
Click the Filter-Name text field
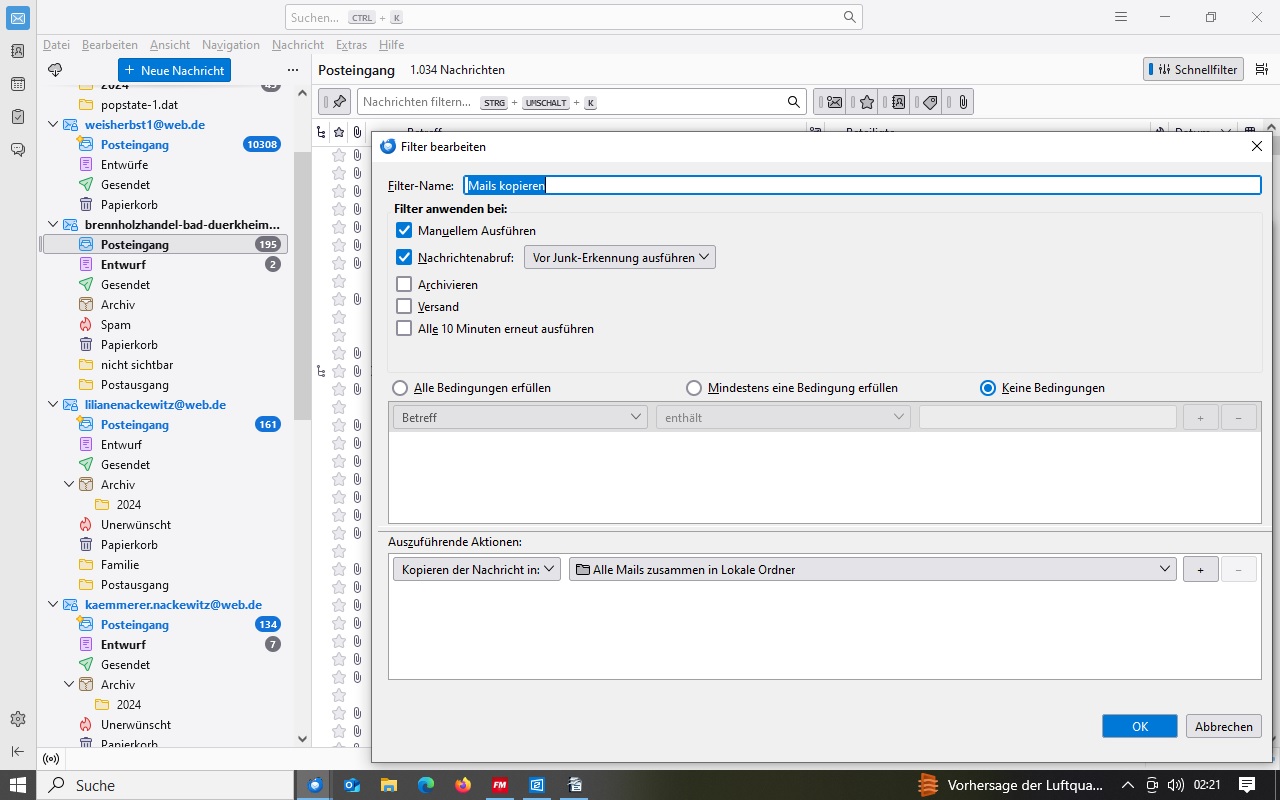coord(861,185)
